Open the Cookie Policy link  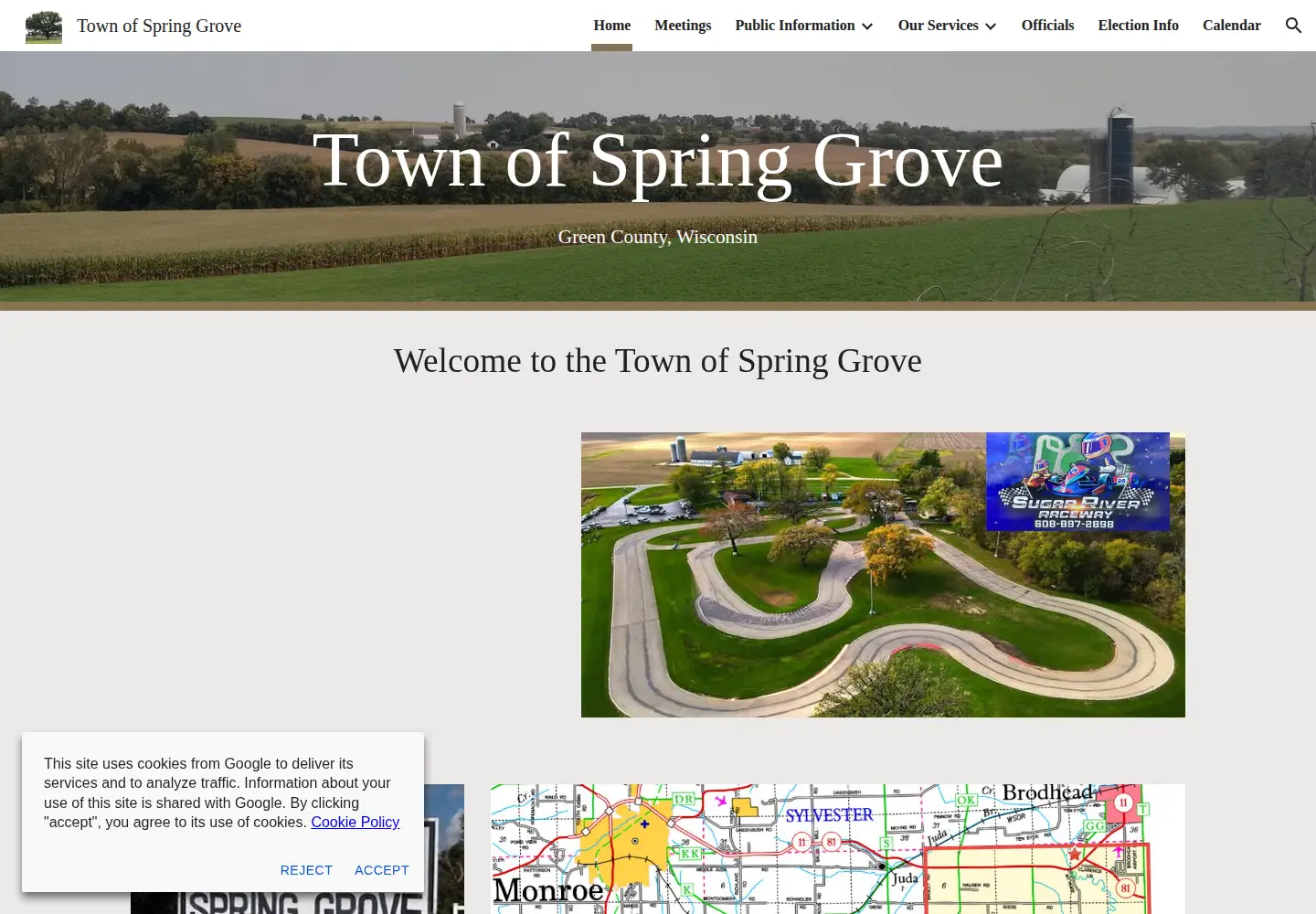tap(356, 822)
